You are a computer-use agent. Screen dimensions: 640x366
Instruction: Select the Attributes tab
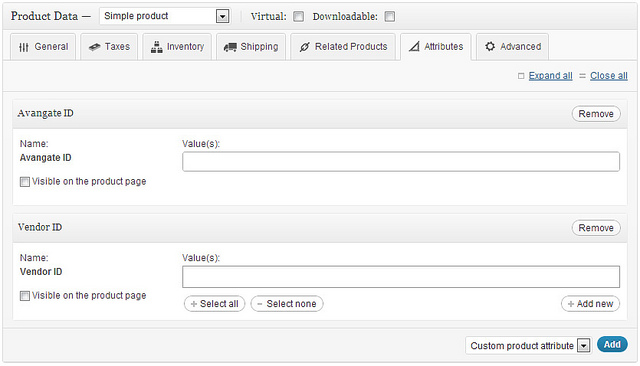point(436,47)
